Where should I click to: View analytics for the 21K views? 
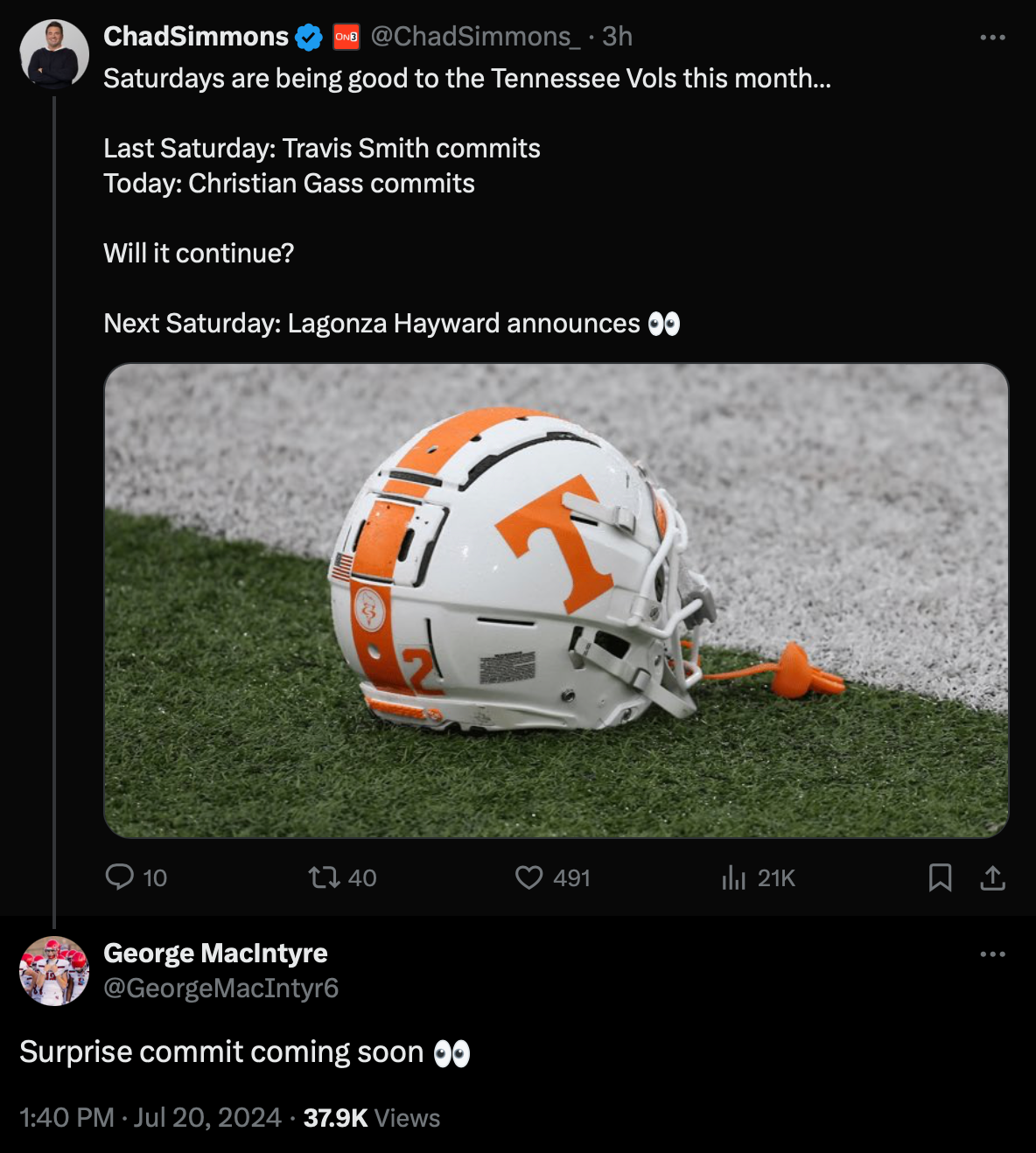pyautogui.click(x=734, y=877)
